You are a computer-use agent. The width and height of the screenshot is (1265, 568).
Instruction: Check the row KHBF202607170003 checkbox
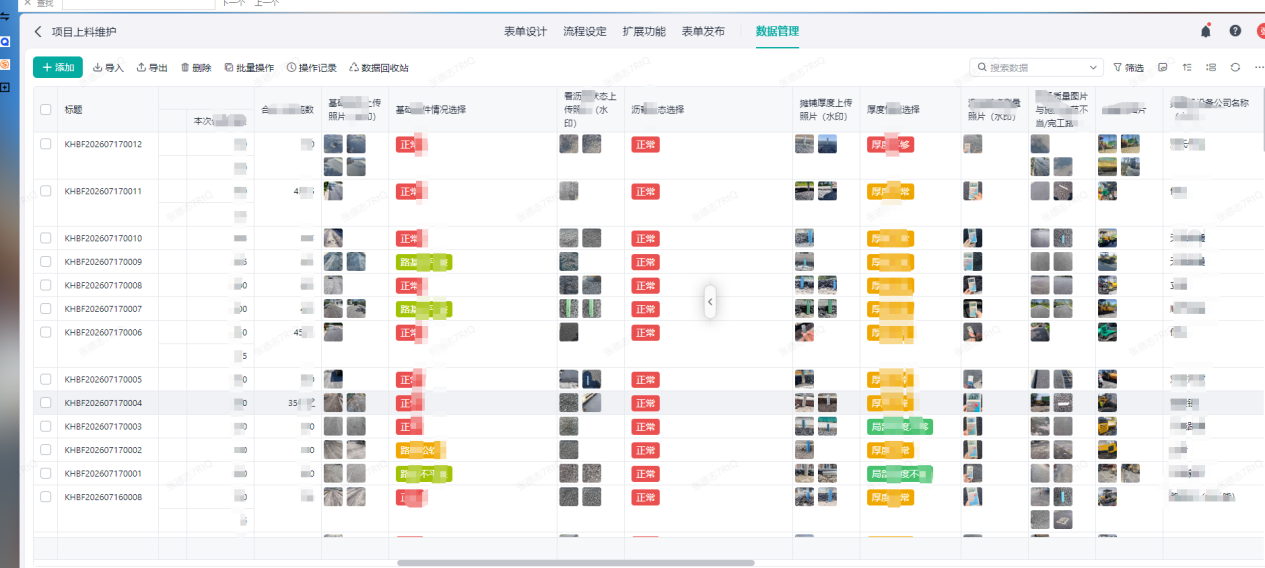(x=46, y=426)
